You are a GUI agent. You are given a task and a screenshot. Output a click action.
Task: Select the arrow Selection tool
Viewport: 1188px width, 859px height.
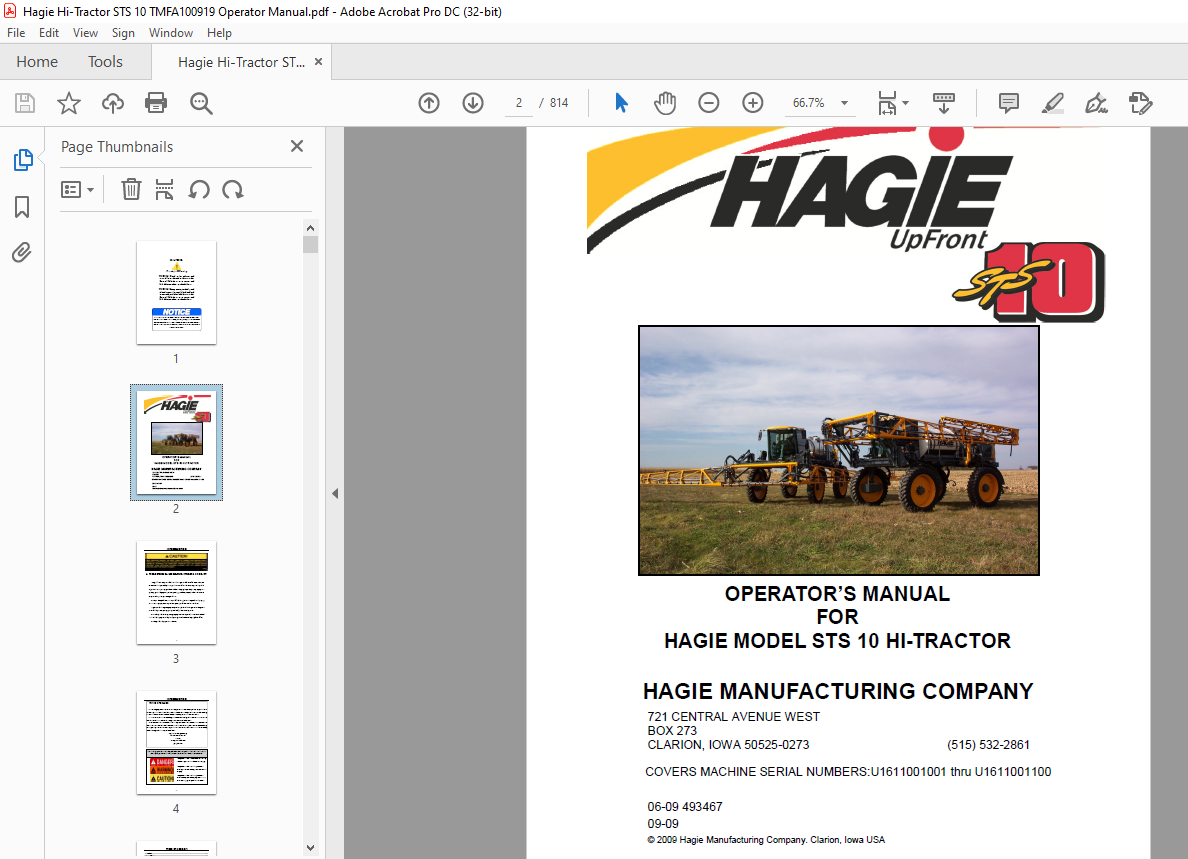pos(621,103)
